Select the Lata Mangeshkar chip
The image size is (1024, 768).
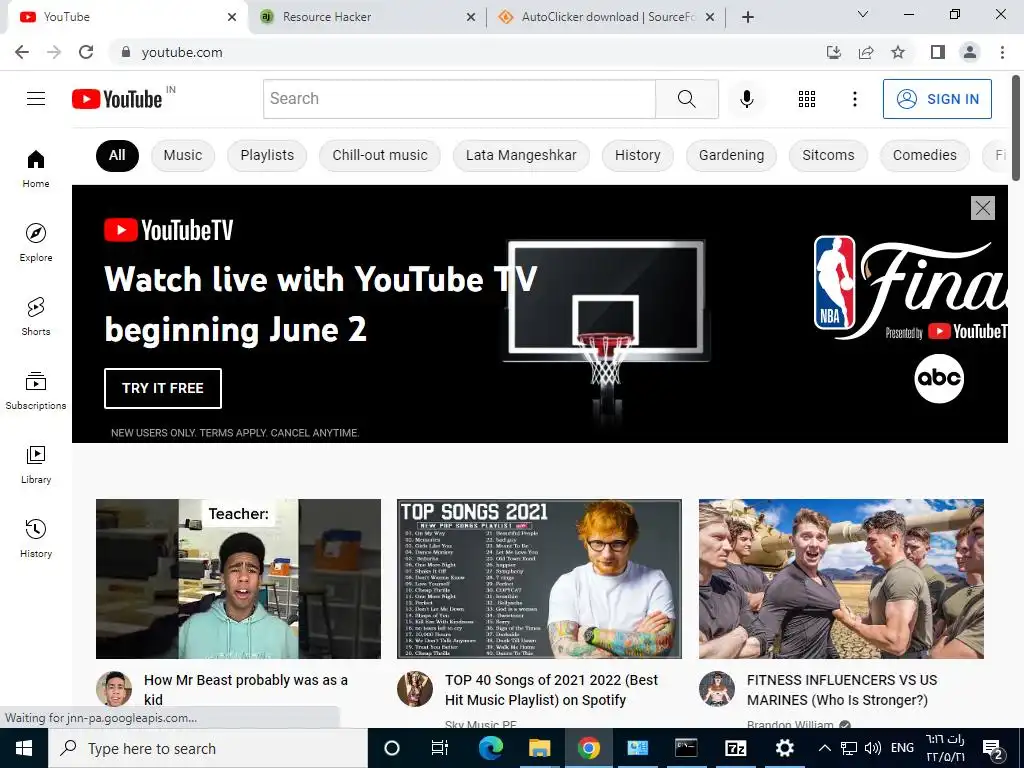[x=521, y=155]
